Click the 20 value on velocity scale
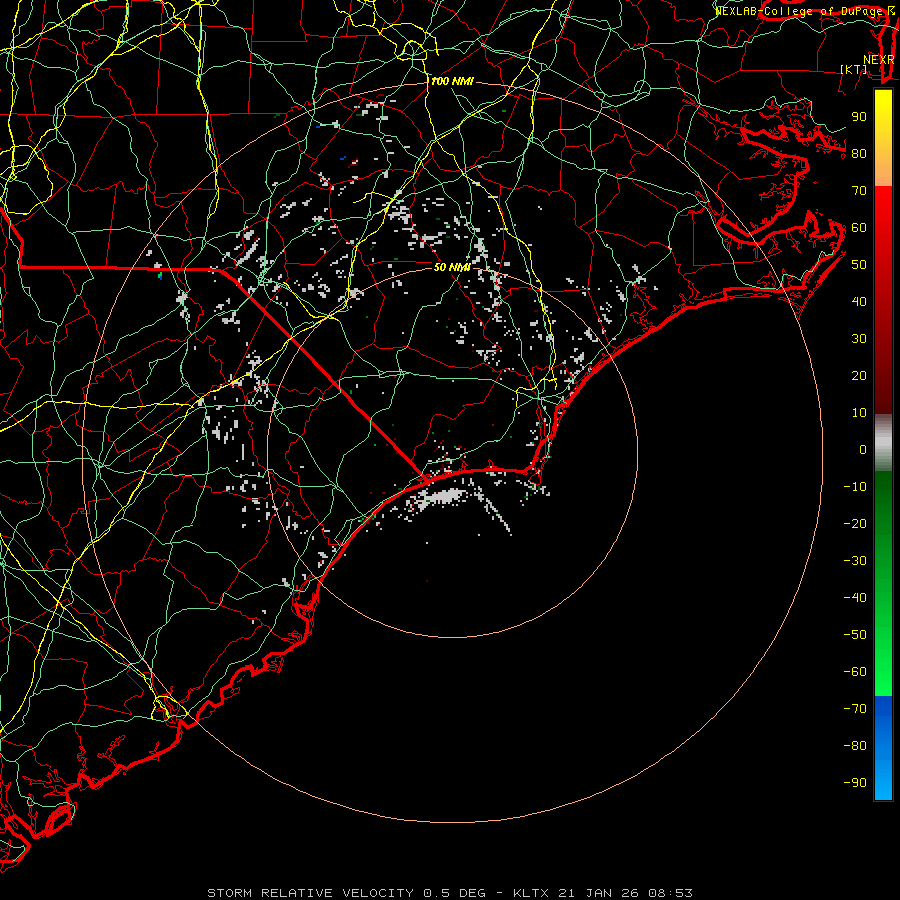The width and height of the screenshot is (900, 900). pyautogui.click(x=859, y=376)
